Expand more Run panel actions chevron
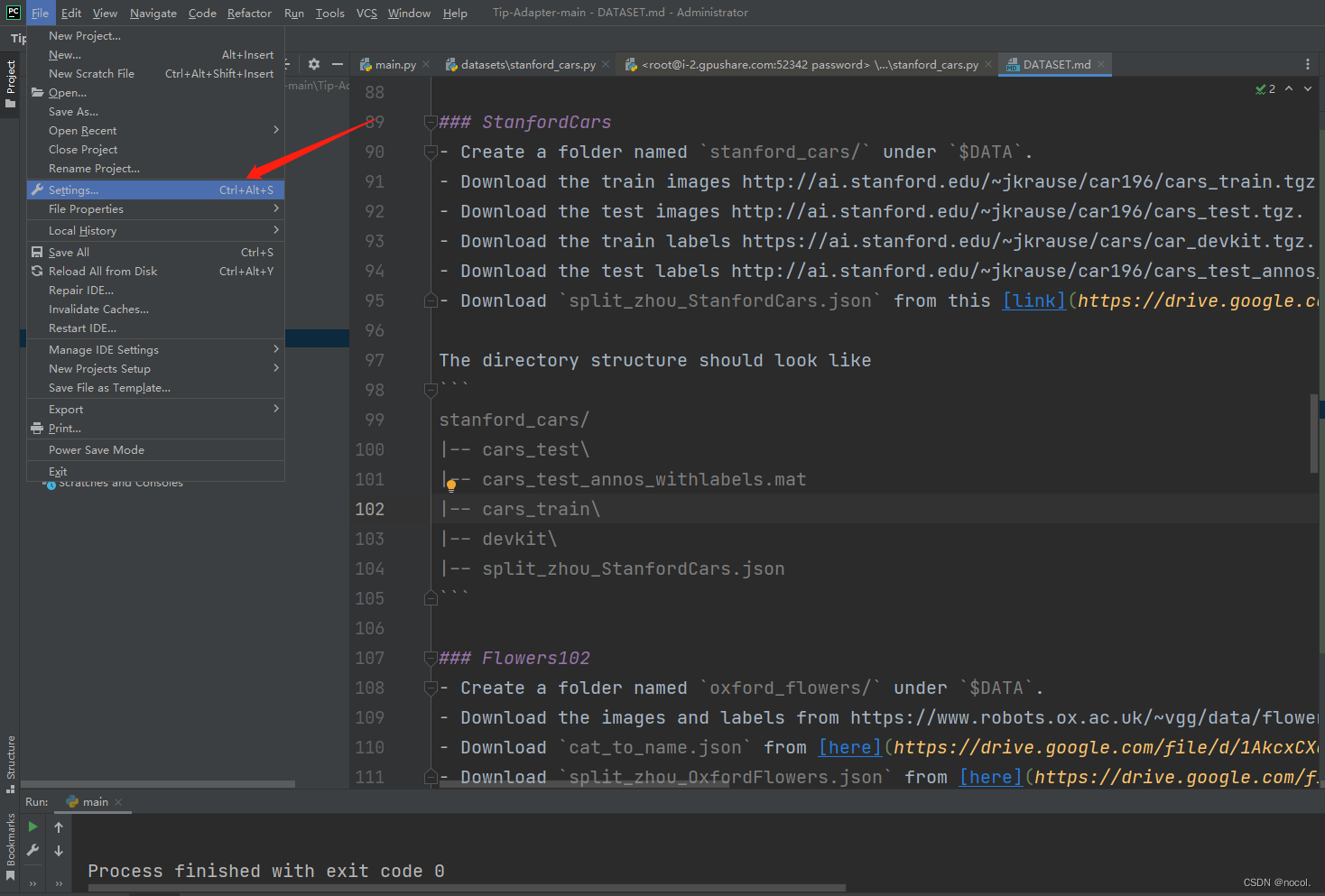The width and height of the screenshot is (1325, 896). tap(33, 883)
